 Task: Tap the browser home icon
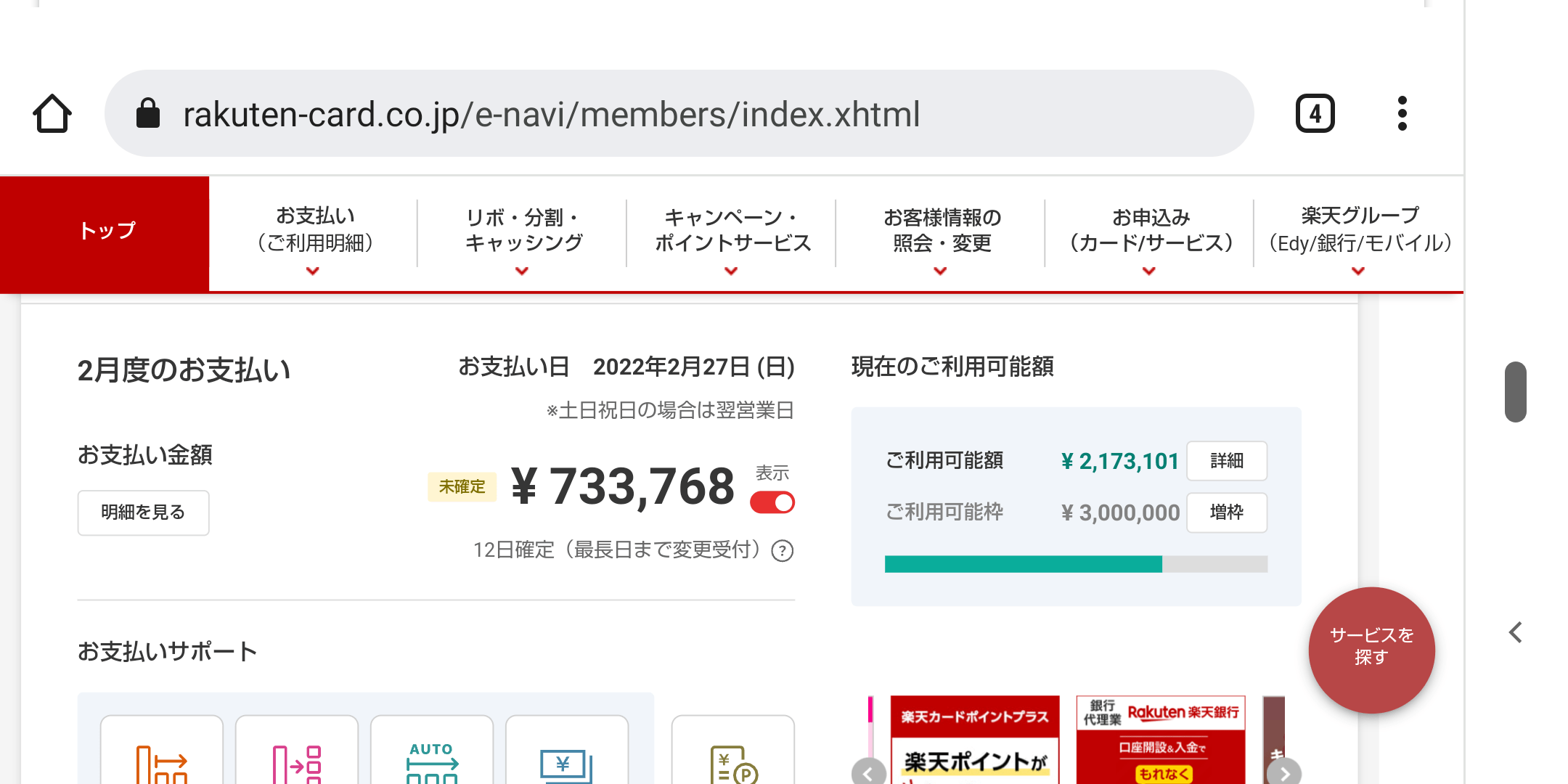[x=52, y=114]
